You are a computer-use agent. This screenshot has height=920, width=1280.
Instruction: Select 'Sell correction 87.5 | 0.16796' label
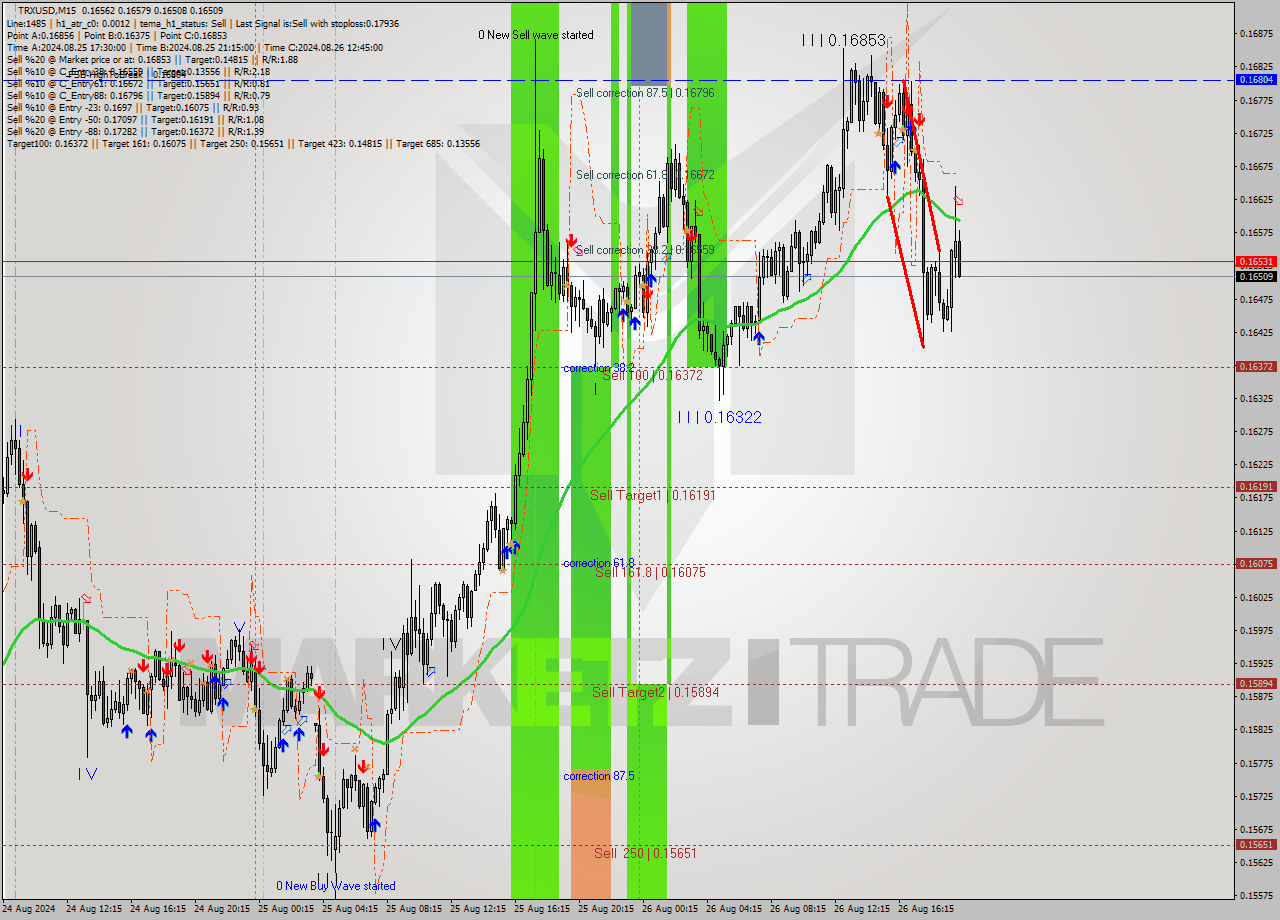(x=645, y=93)
